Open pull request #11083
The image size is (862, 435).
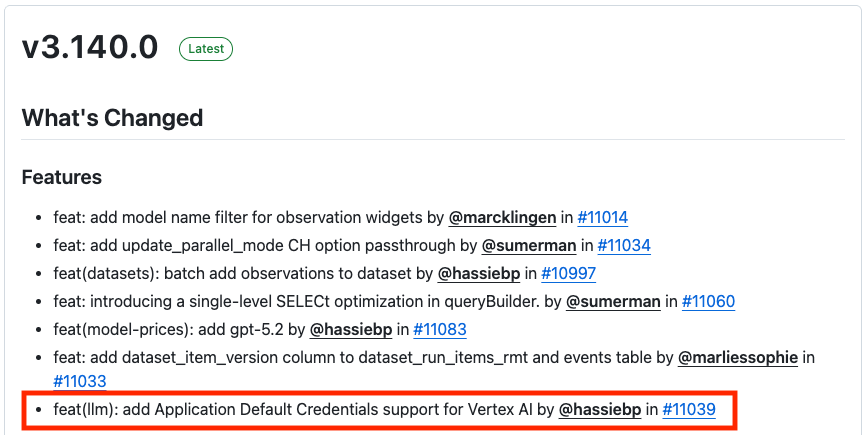(440, 329)
